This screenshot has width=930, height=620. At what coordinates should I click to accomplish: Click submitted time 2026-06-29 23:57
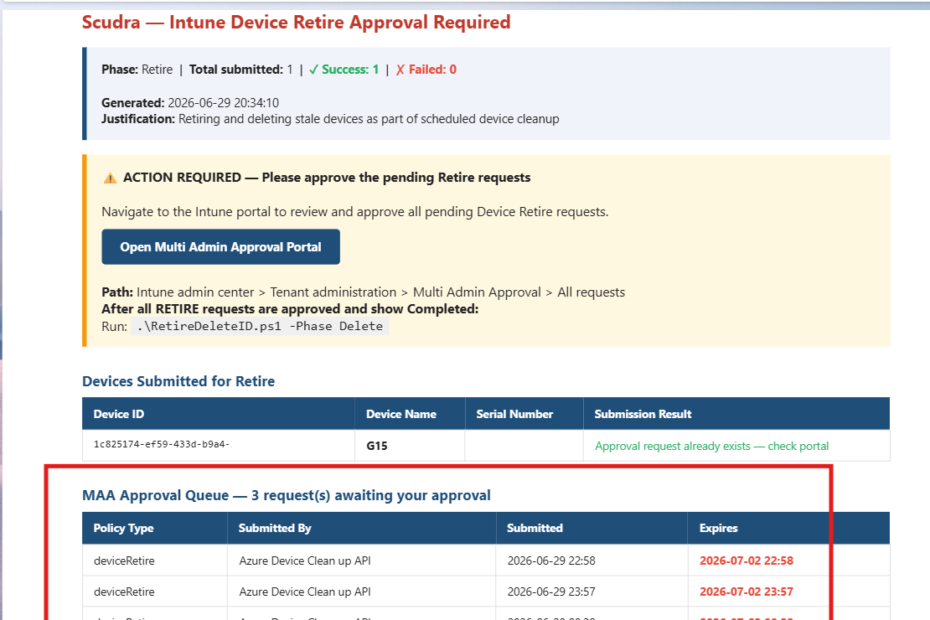(x=551, y=592)
